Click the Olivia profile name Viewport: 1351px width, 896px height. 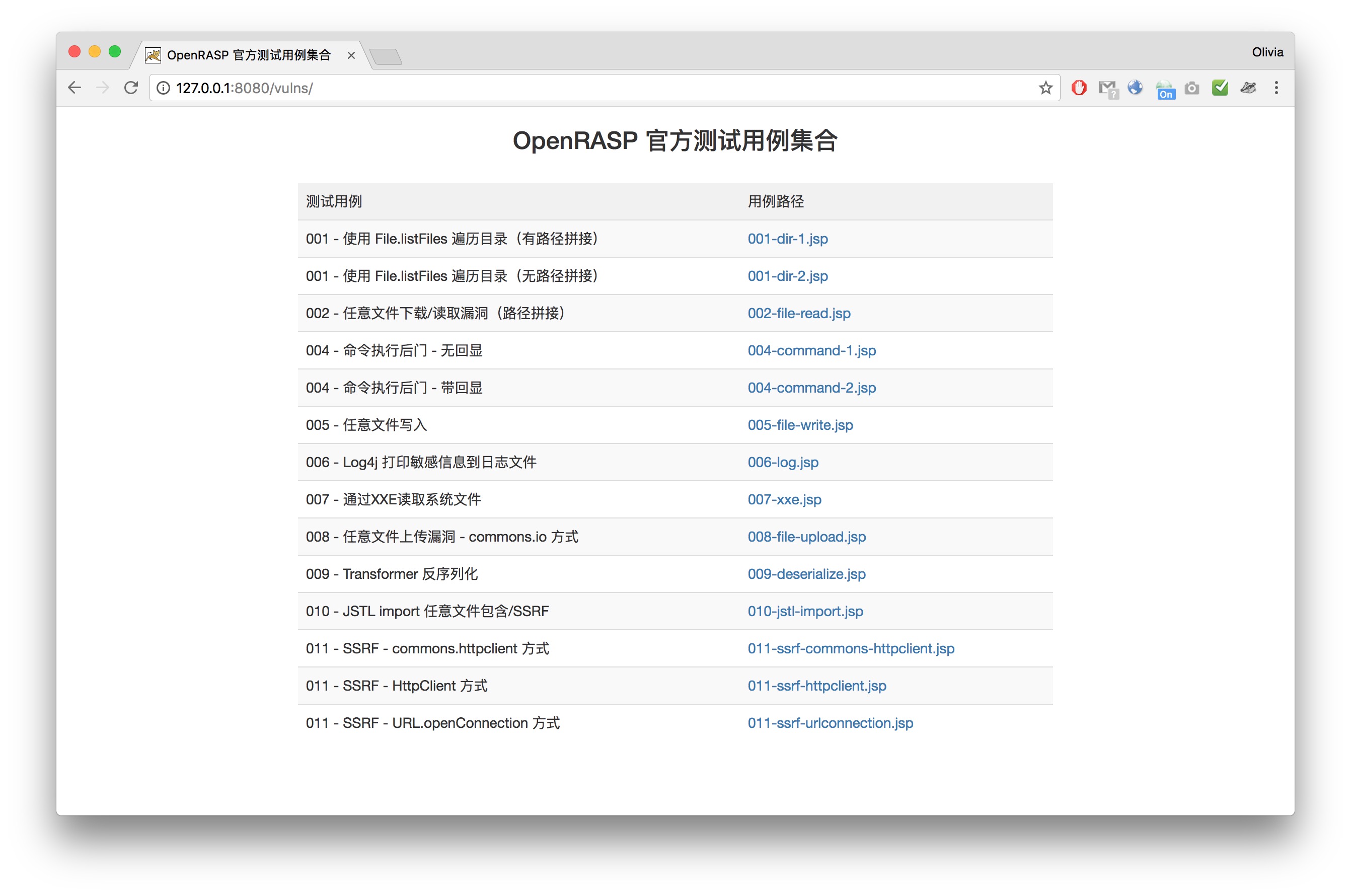[x=1266, y=51]
